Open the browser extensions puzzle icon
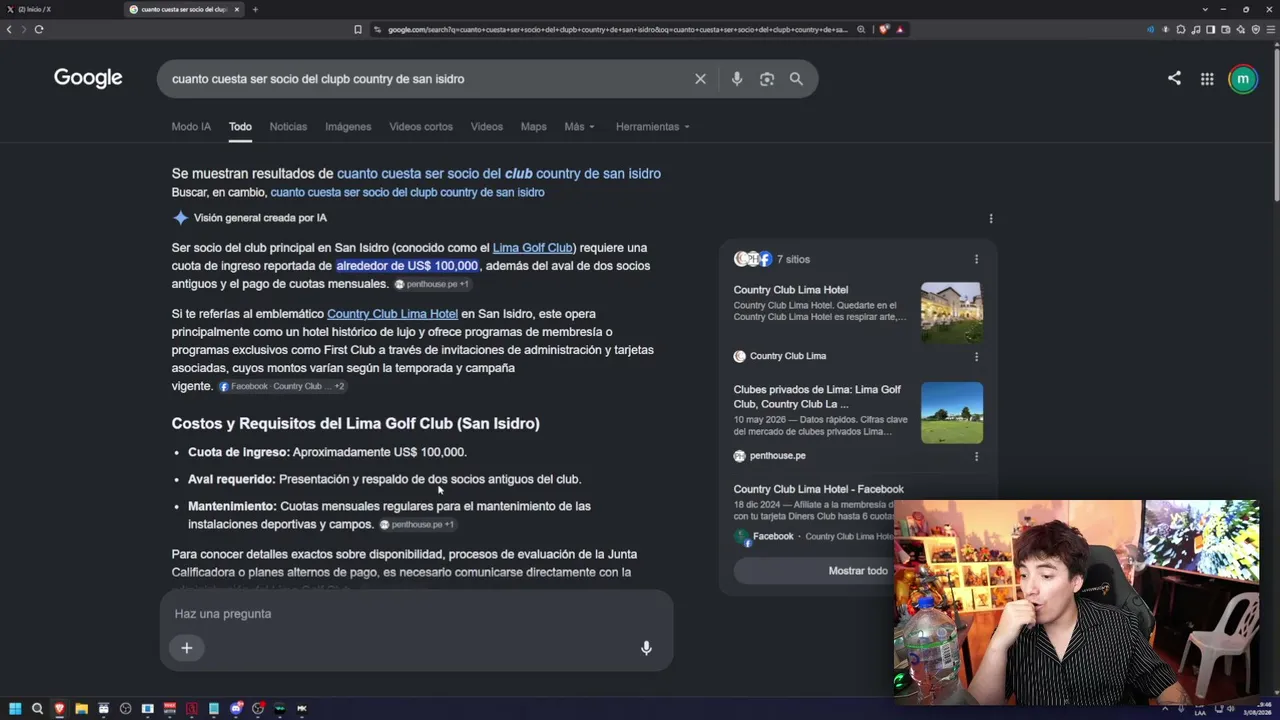The image size is (1280, 720). (1181, 29)
